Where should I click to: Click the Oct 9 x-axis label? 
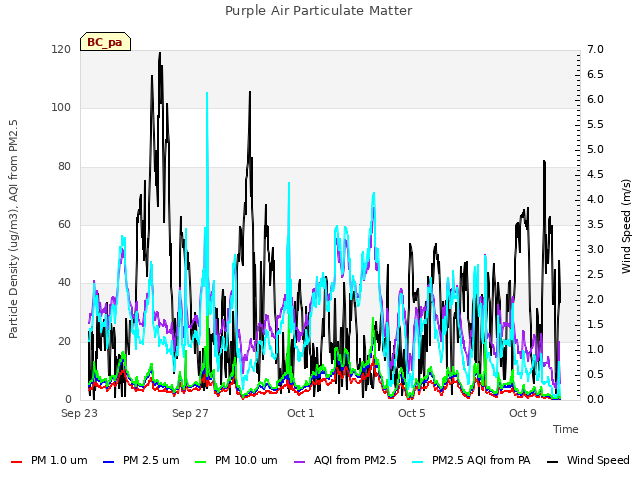[523, 413]
